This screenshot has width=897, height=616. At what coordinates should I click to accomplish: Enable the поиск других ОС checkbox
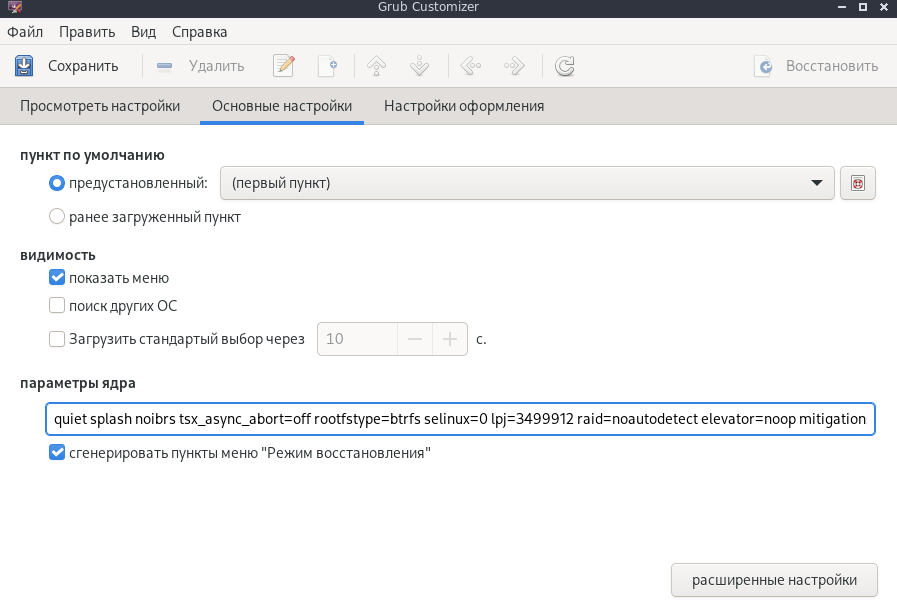(x=57, y=305)
